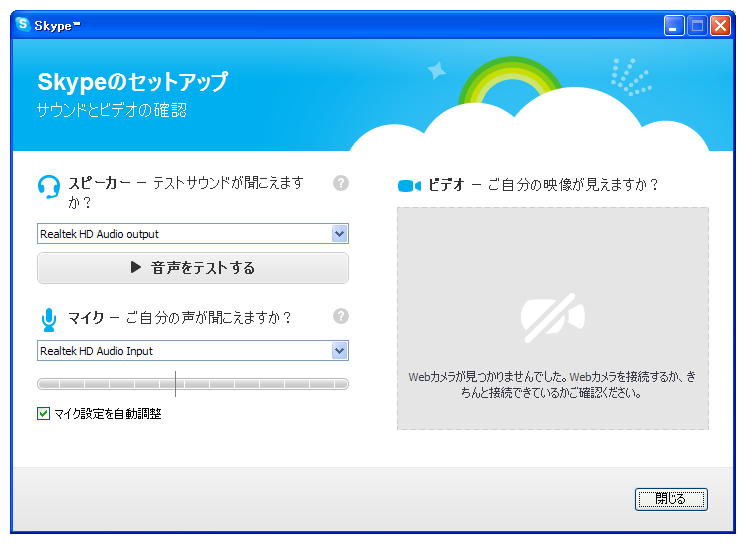Click the microphone level slider bar
Screen dimensions: 746x544
[x=192, y=384]
